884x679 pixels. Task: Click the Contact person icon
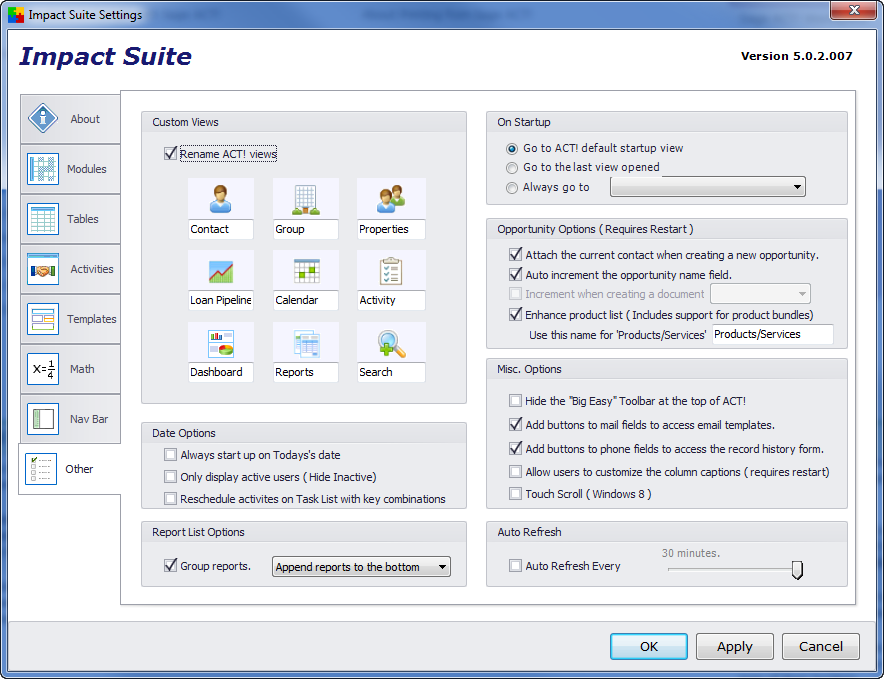point(220,199)
